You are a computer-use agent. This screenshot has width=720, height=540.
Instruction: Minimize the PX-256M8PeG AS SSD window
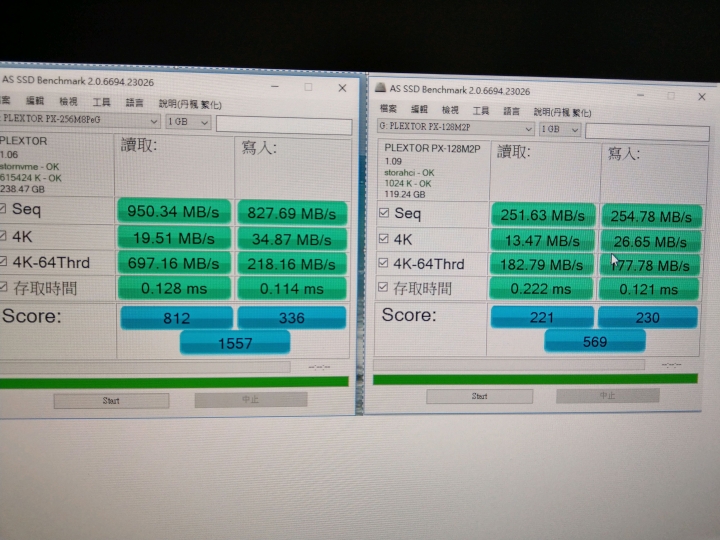coord(275,86)
